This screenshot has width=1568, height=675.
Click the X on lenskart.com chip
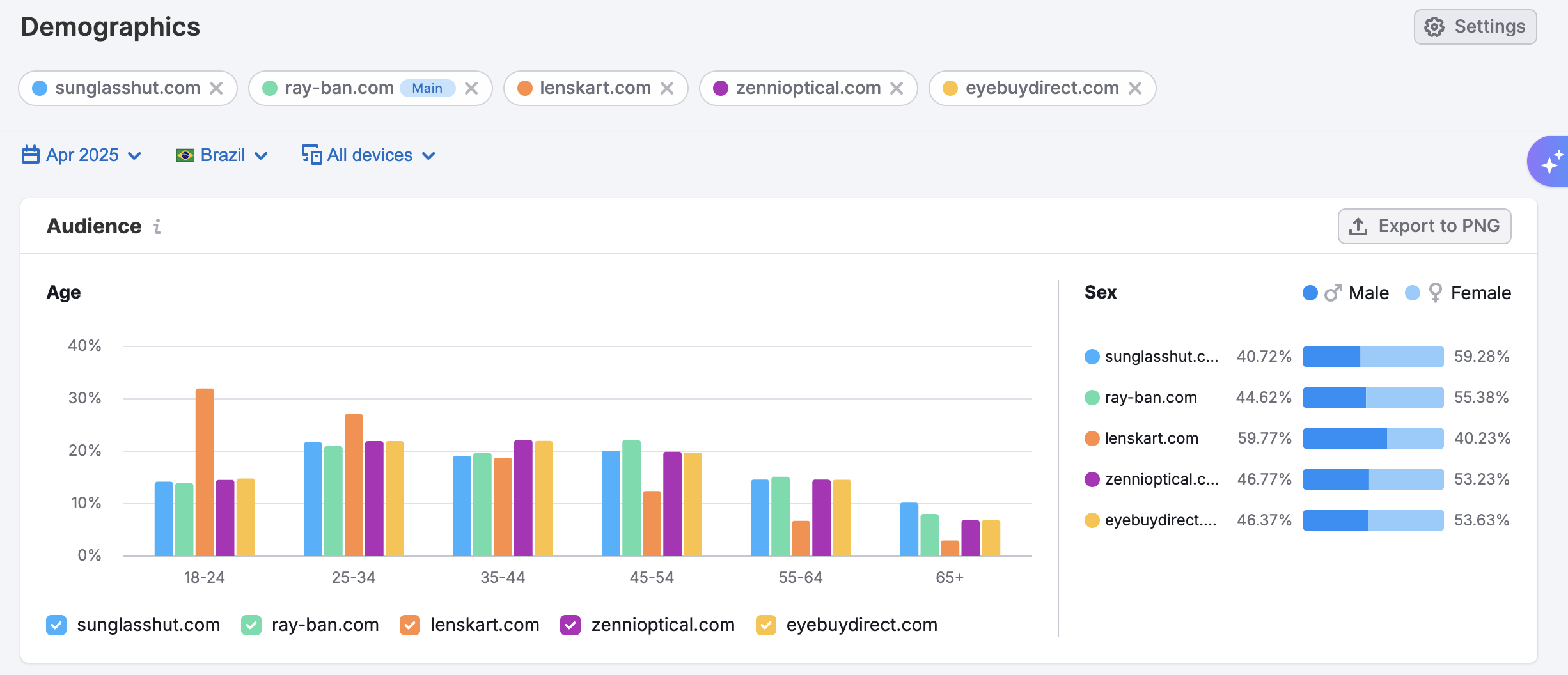(667, 88)
